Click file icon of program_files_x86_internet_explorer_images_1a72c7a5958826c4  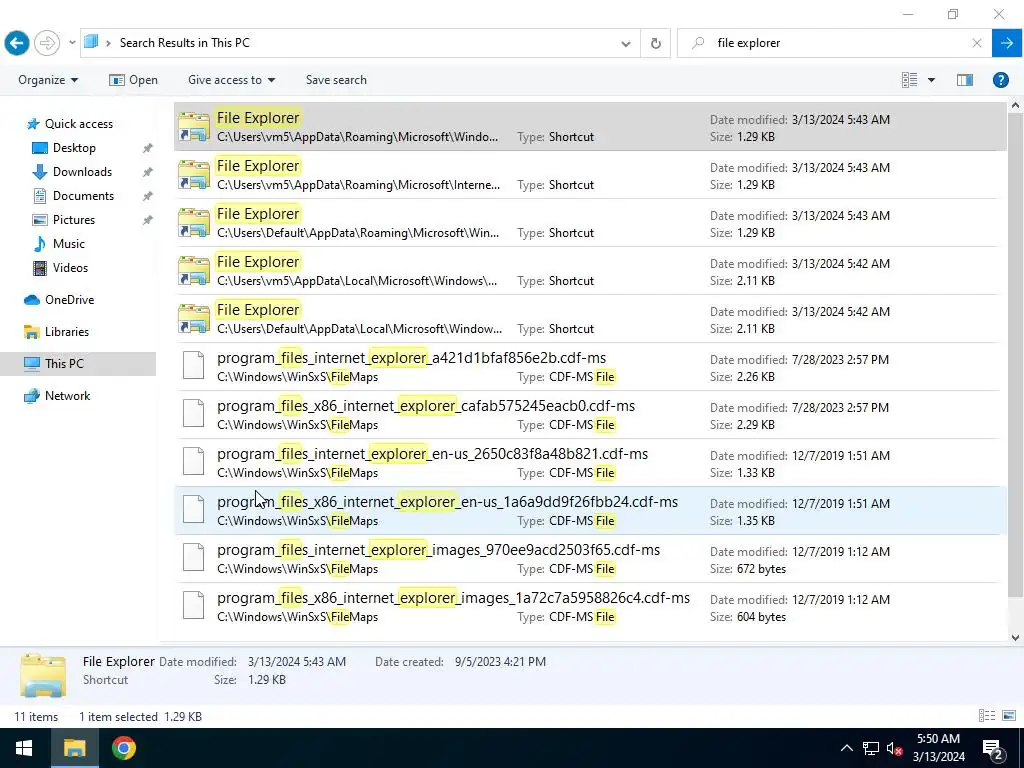[x=193, y=605]
